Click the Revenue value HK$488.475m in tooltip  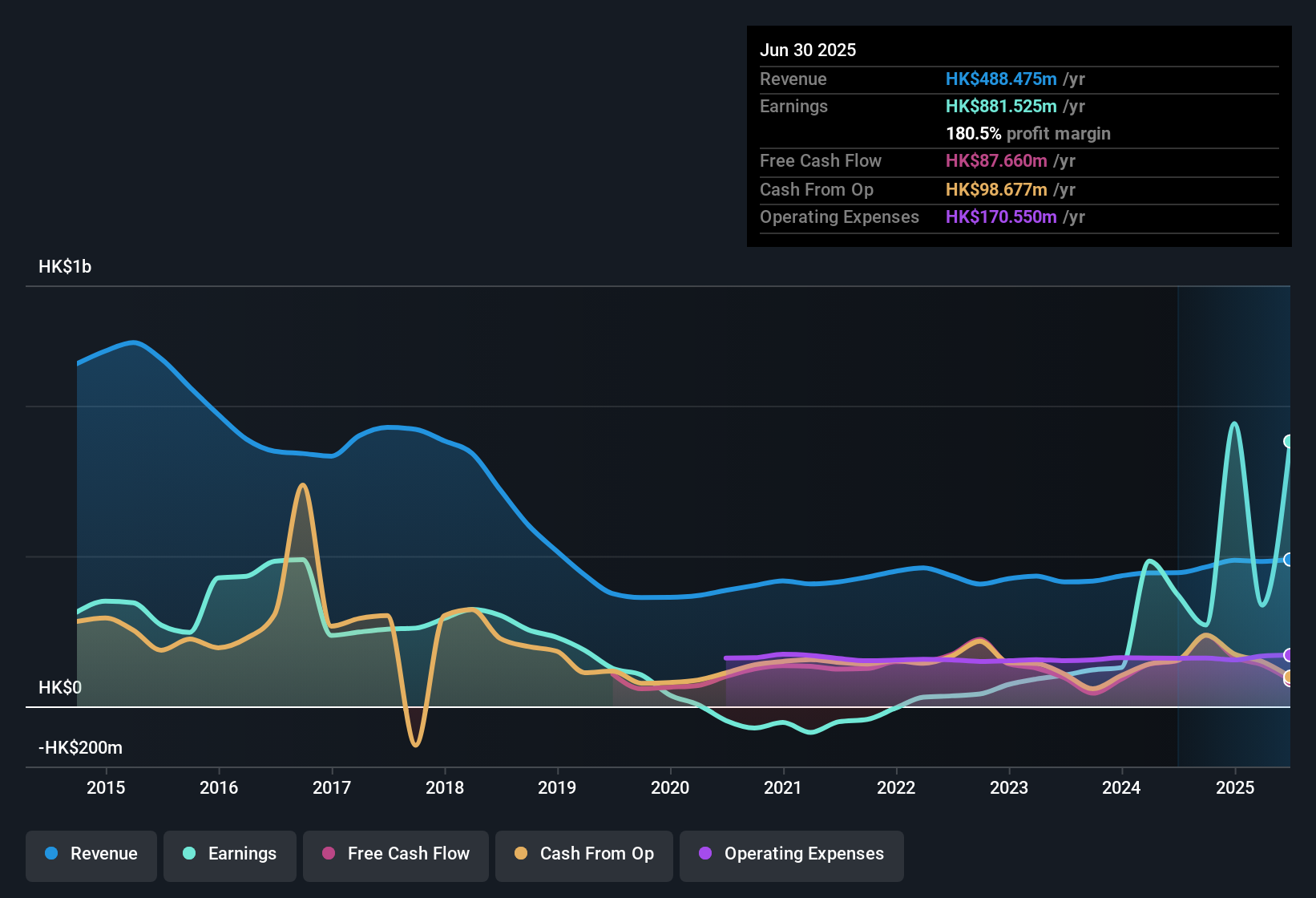click(x=1000, y=79)
